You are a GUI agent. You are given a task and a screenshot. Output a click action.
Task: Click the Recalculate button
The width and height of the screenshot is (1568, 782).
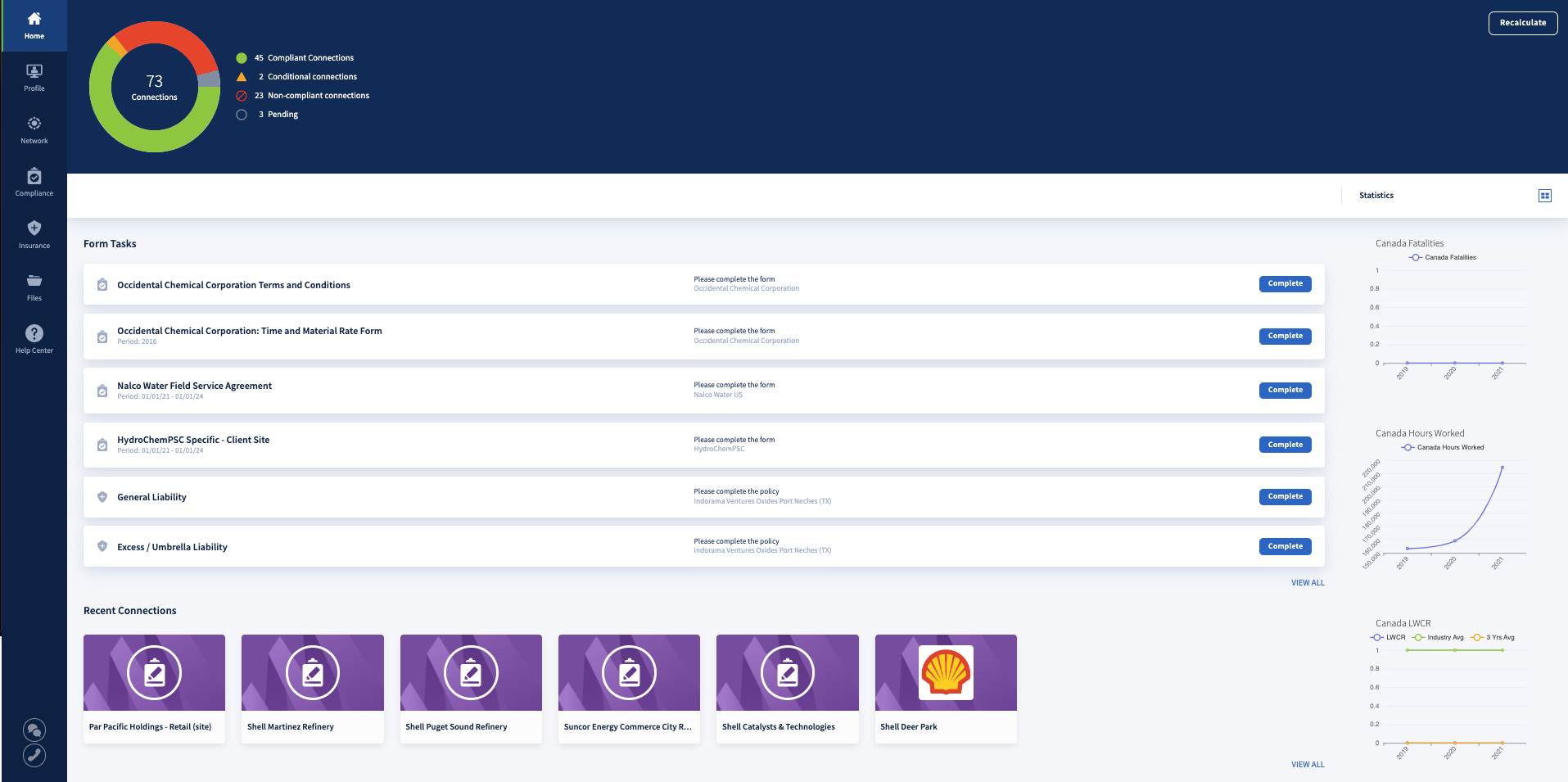click(x=1522, y=23)
